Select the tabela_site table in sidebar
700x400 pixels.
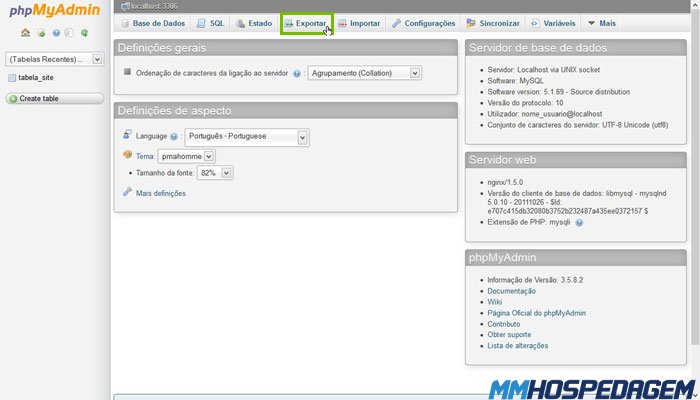36,78
